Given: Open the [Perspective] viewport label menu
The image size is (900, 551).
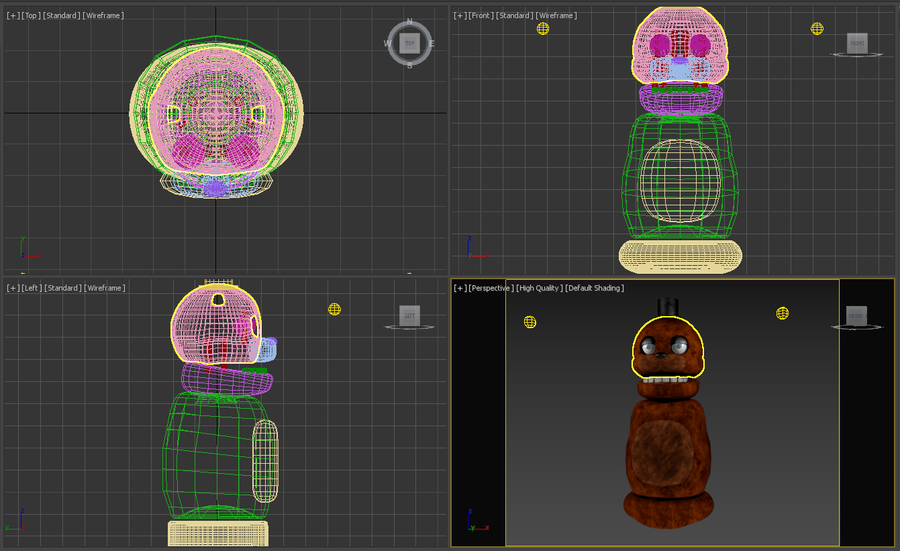Looking at the screenshot, I should 491,288.
